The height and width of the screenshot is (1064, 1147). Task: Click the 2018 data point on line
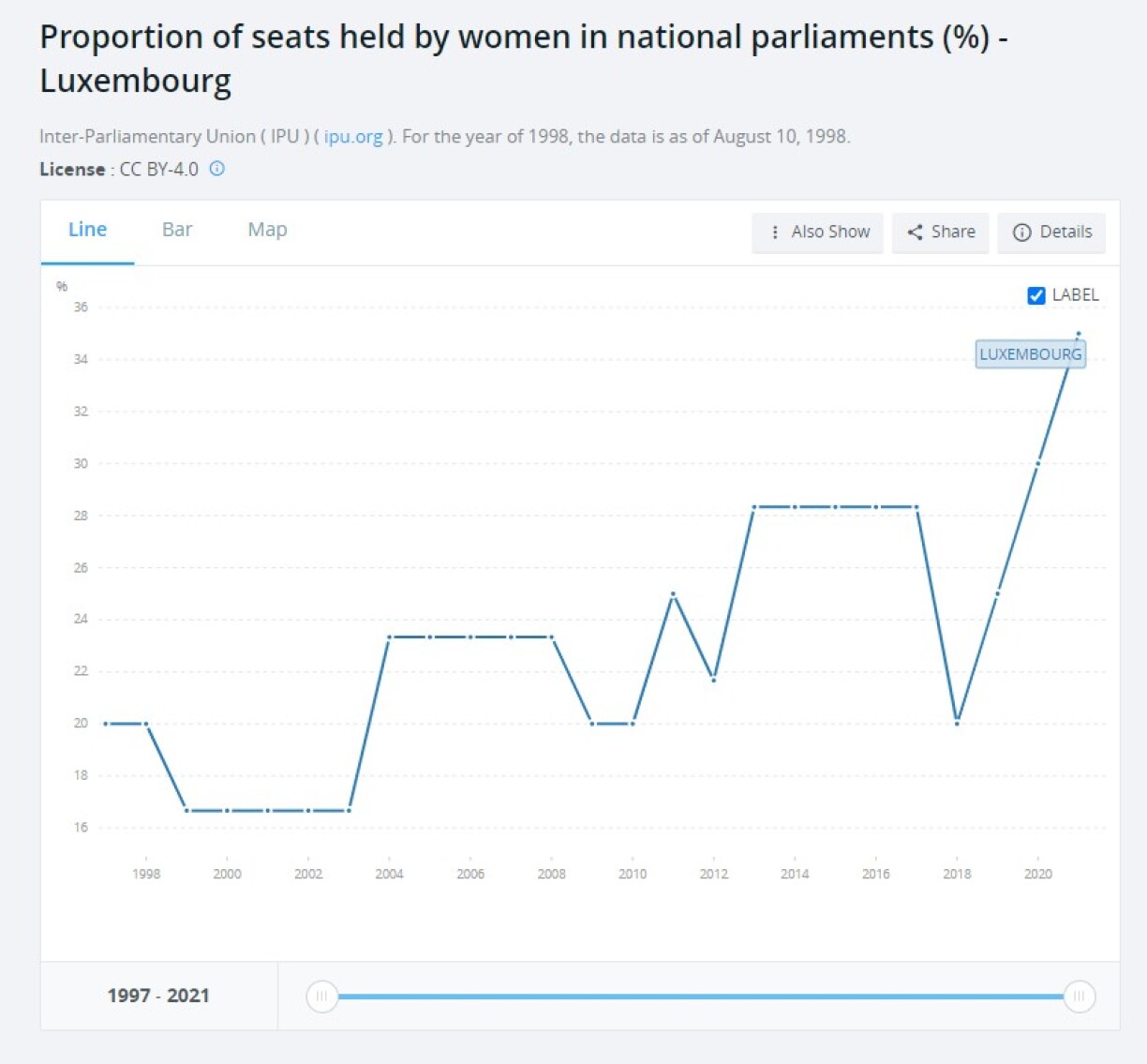(x=957, y=723)
